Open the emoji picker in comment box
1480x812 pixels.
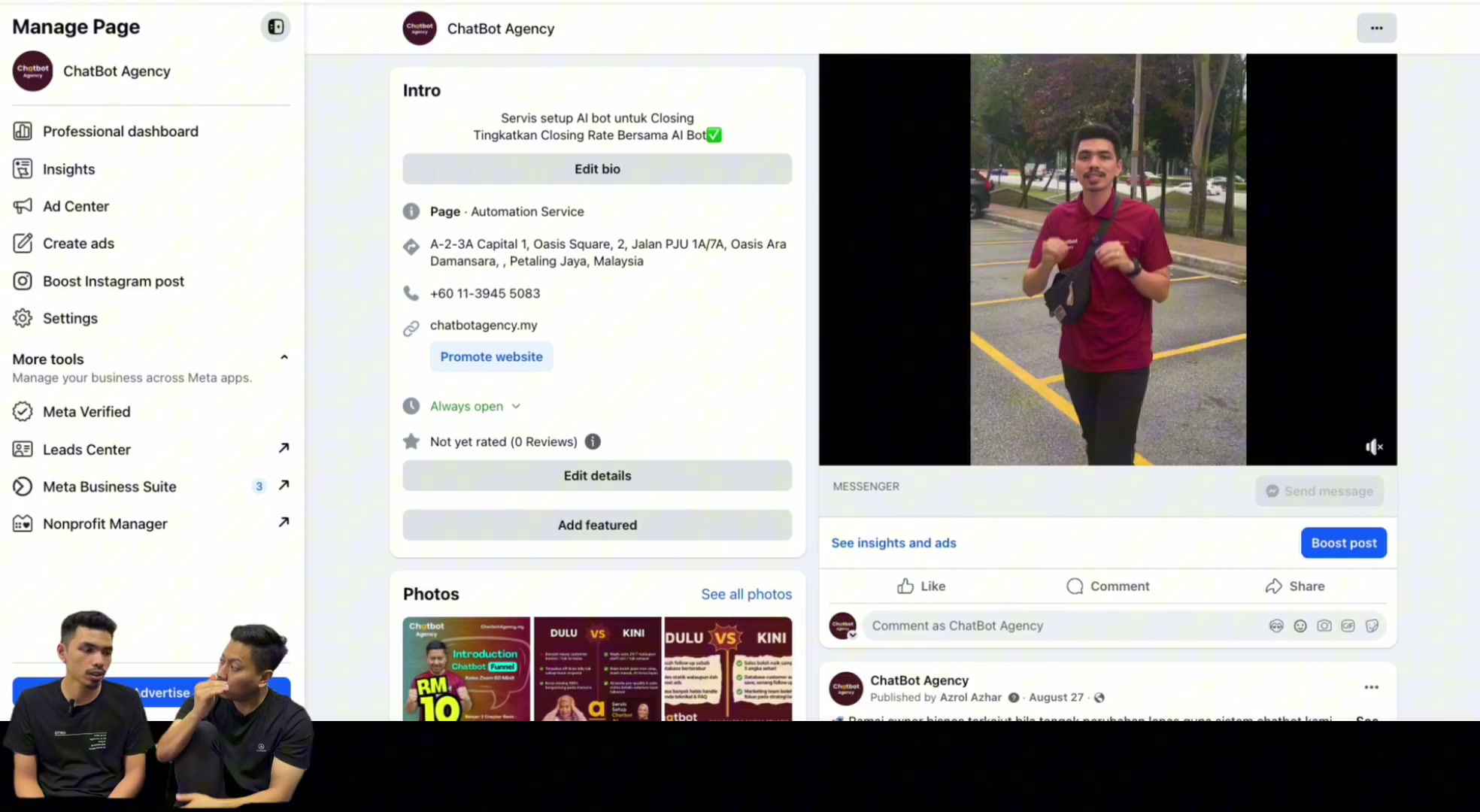click(1300, 626)
